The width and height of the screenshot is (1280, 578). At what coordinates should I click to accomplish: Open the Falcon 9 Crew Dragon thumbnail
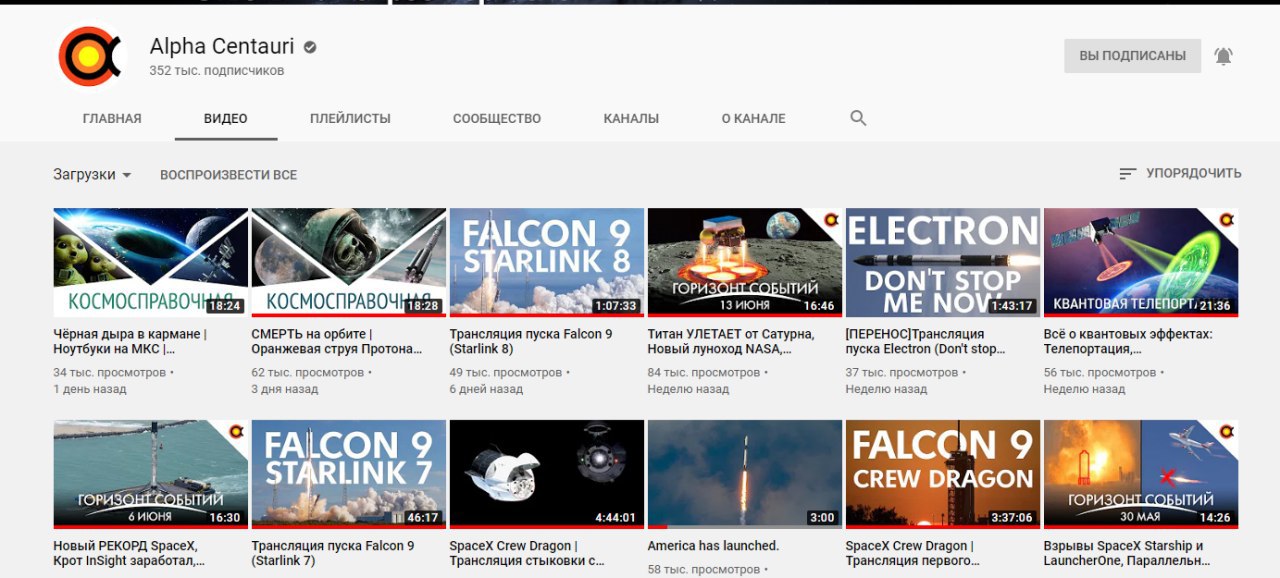(x=943, y=474)
